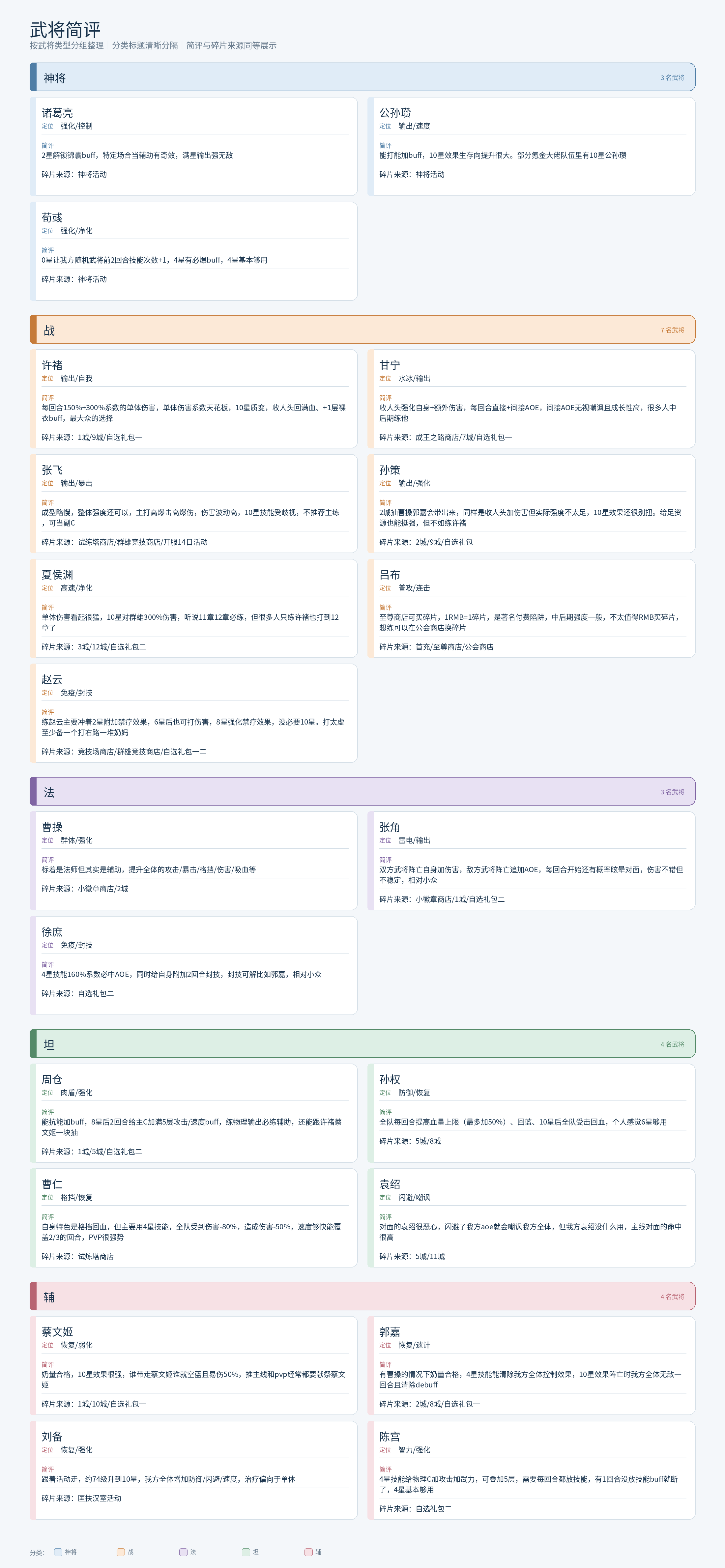725x1568 pixels.
Task: Select the 辅 category header bar
Action: point(362,1296)
